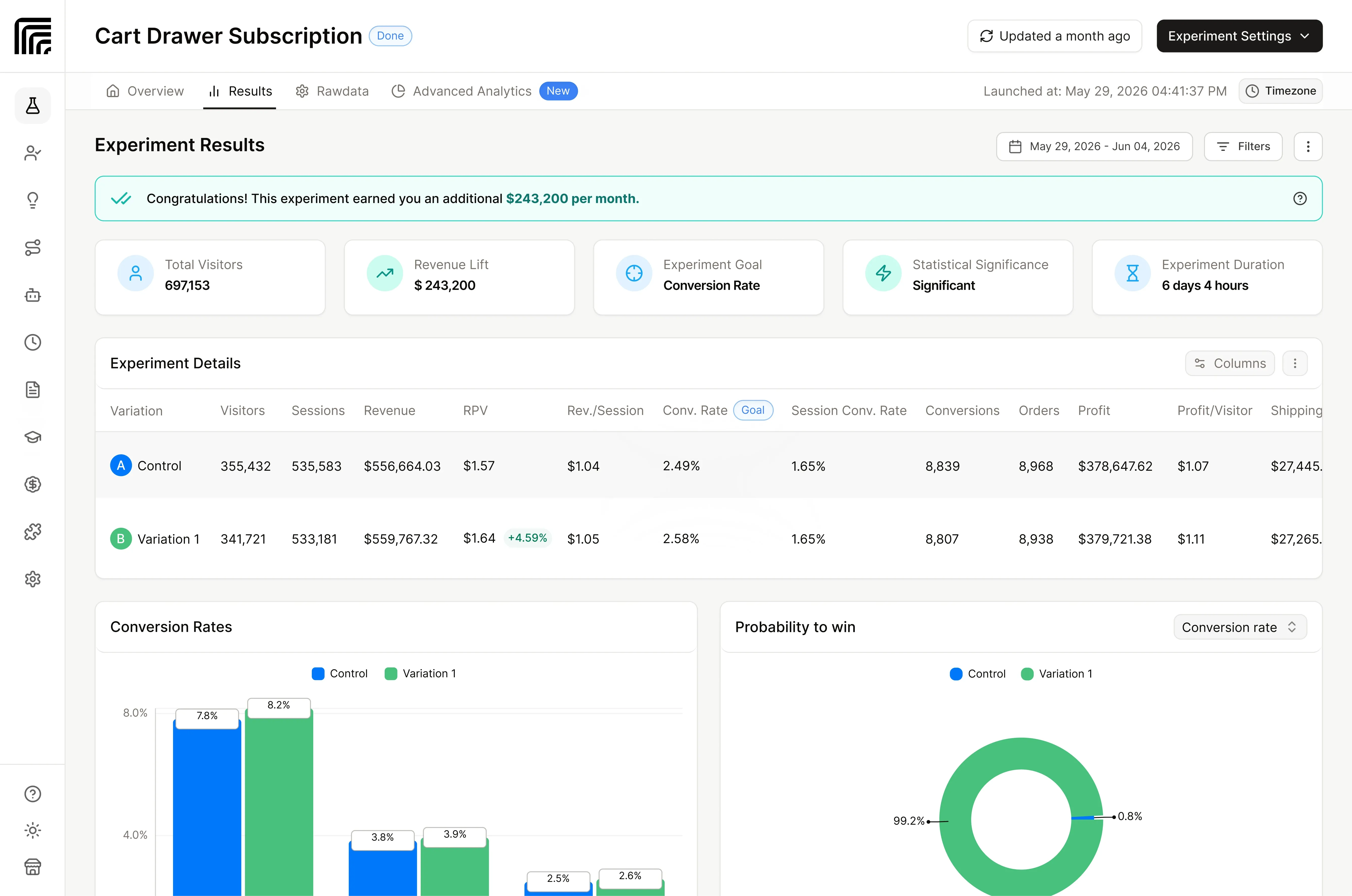This screenshot has height=896, width=1352.
Task: Open the graduation cap academy icon
Action: coord(33,437)
